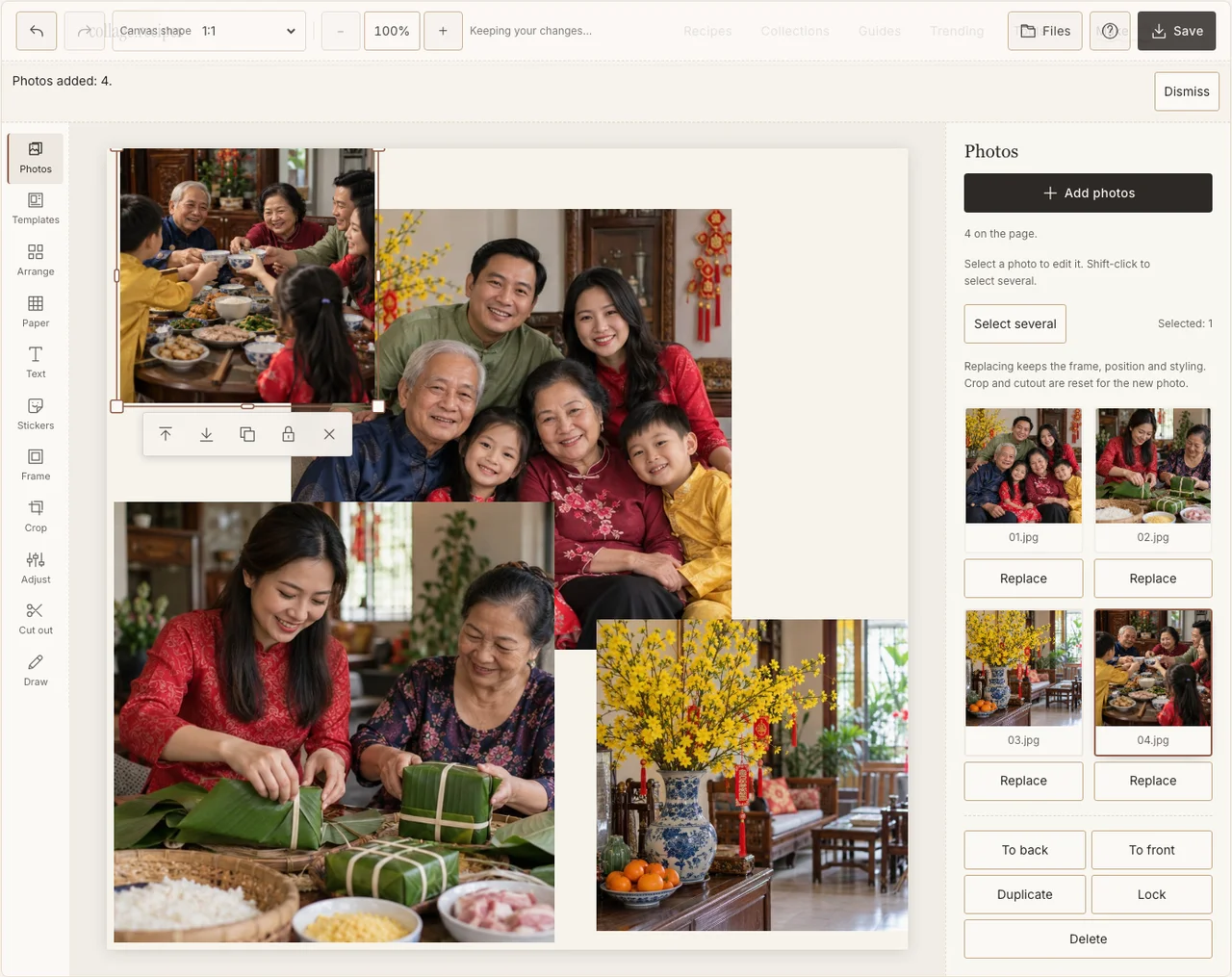The image size is (1232, 977).
Task: Replace the 01.jpg photo
Action: point(1023,578)
